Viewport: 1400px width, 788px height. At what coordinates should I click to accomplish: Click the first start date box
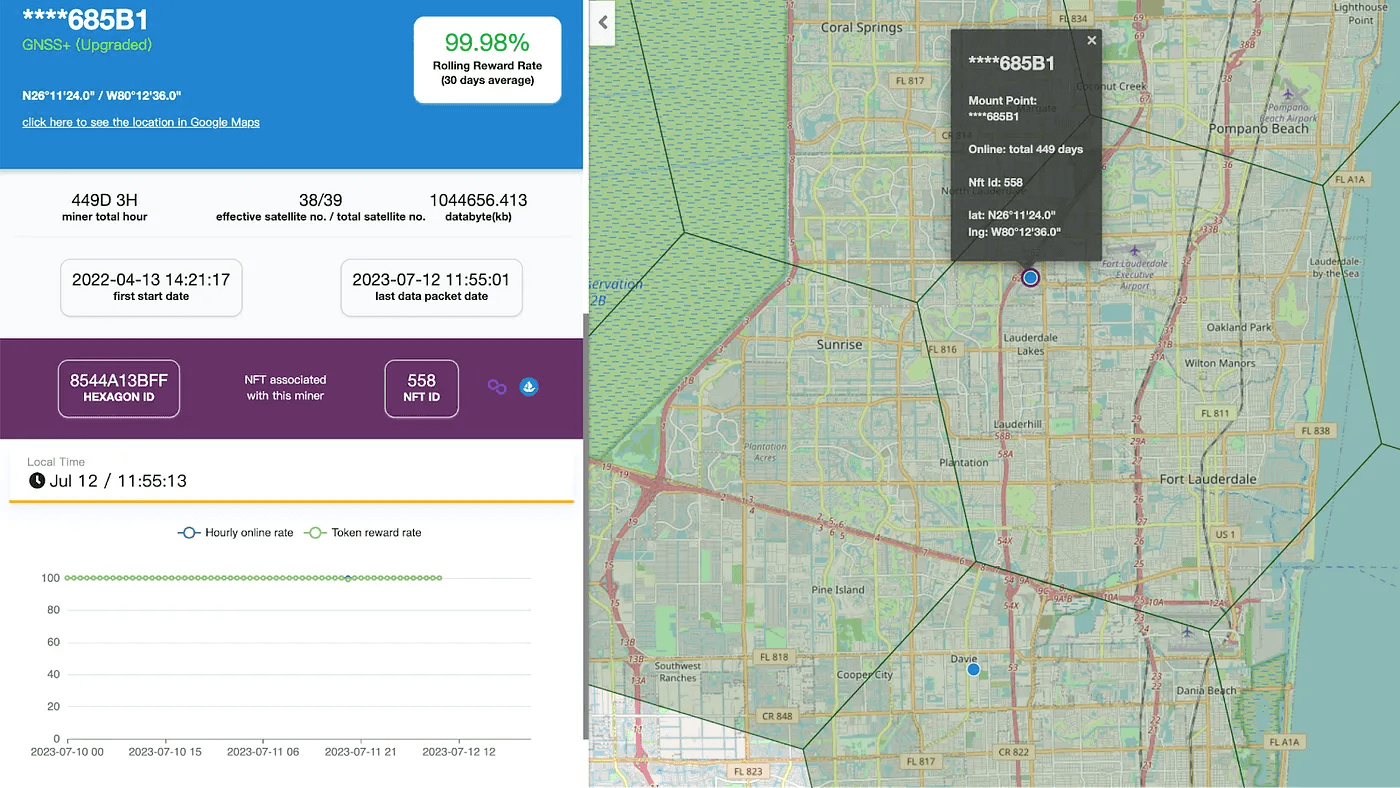point(151,287)
